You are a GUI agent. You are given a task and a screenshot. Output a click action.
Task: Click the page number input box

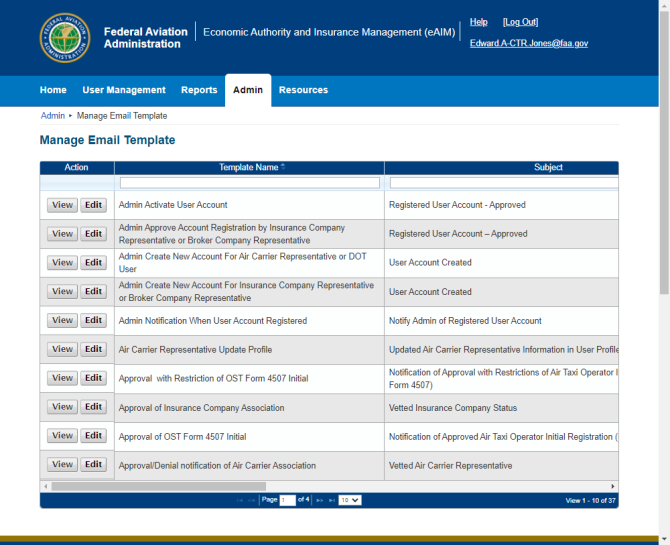click(288, 500)
